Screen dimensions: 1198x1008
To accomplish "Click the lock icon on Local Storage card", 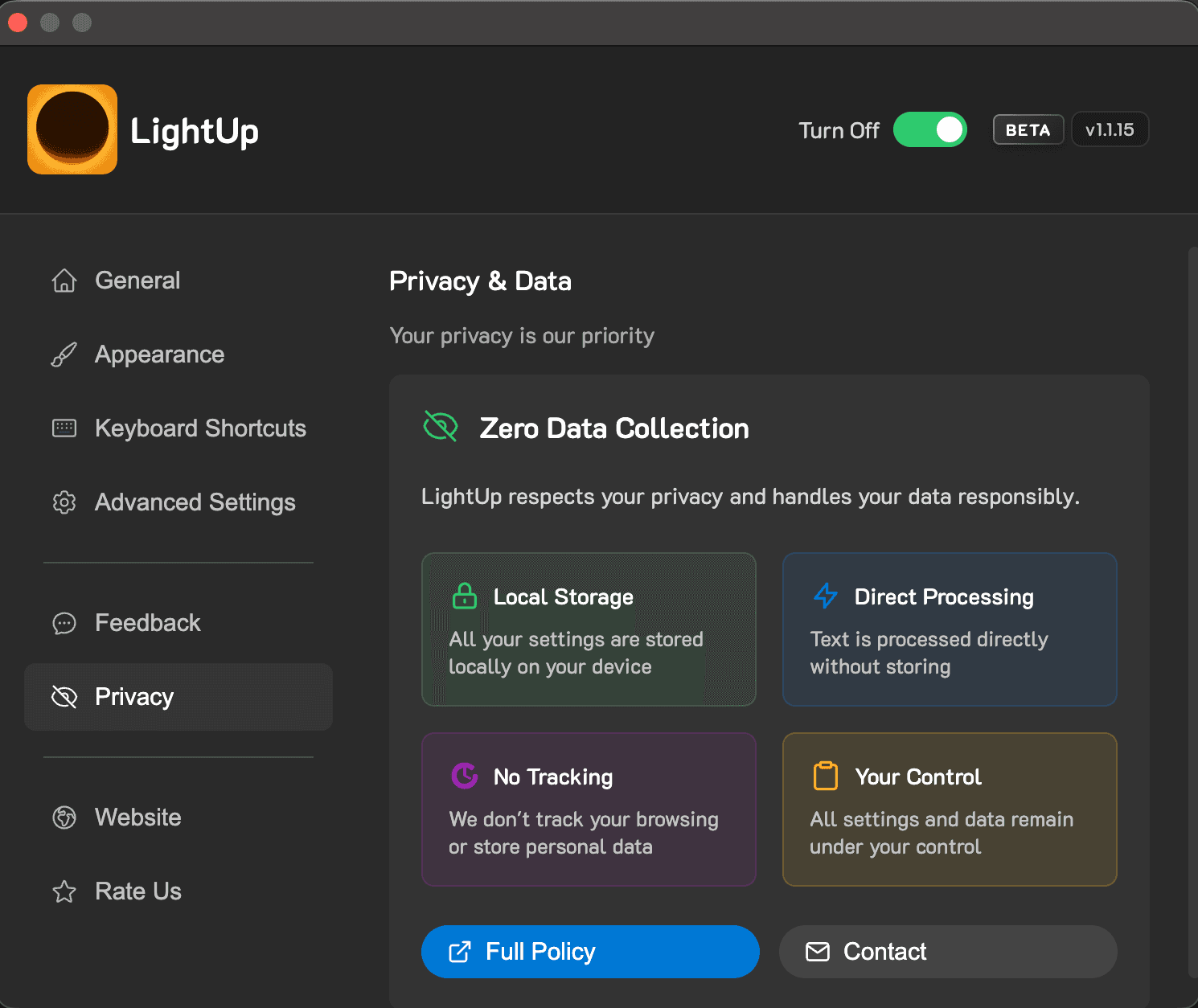I will pyautogui.click(x=464, y=596).
